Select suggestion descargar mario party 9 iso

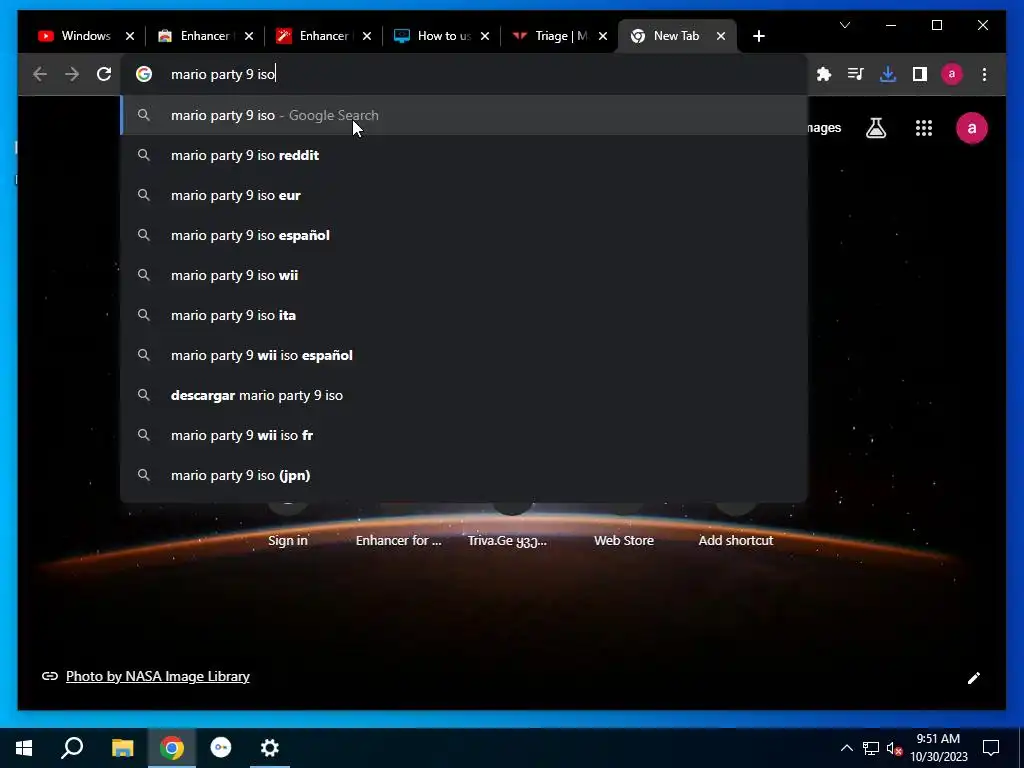click(464, 395)
